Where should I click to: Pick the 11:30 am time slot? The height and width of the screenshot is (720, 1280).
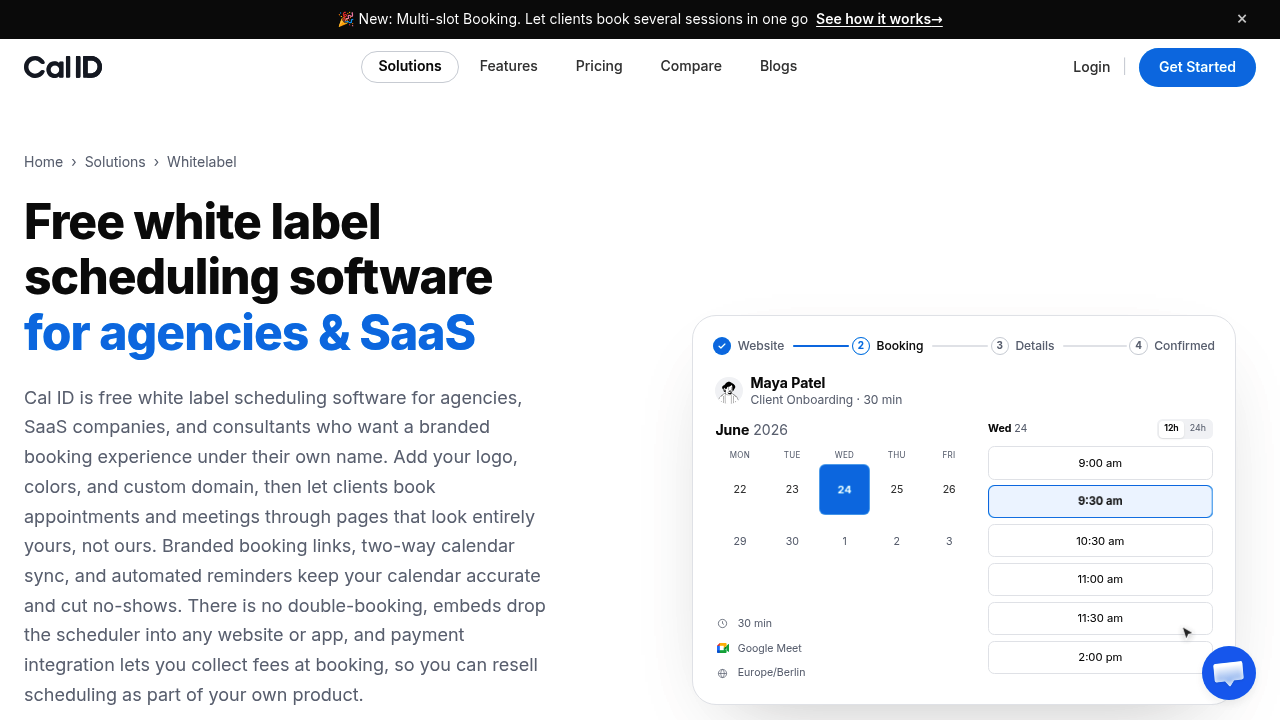1100,619
